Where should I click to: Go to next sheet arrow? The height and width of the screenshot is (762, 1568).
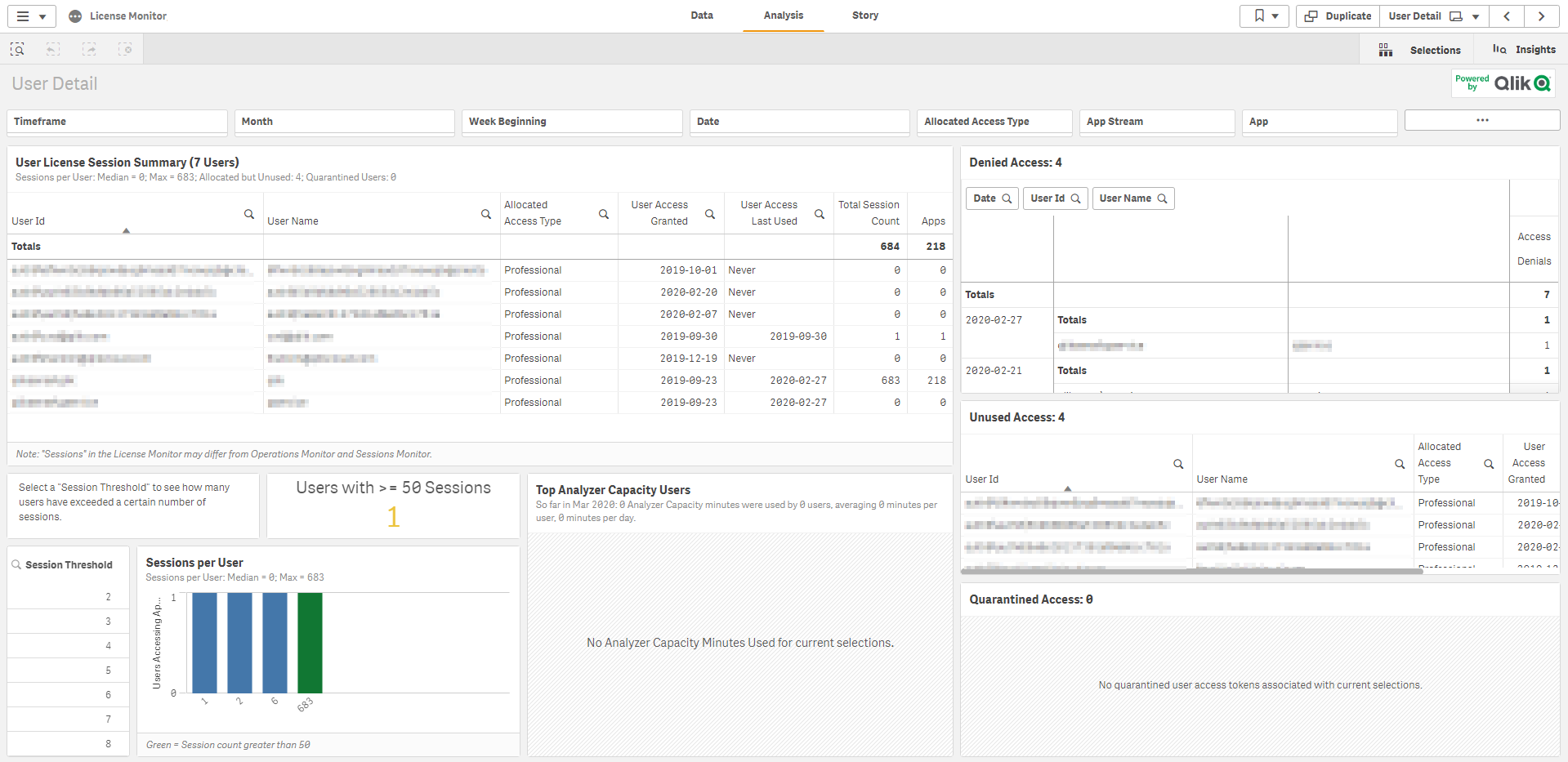(1541, 16)
